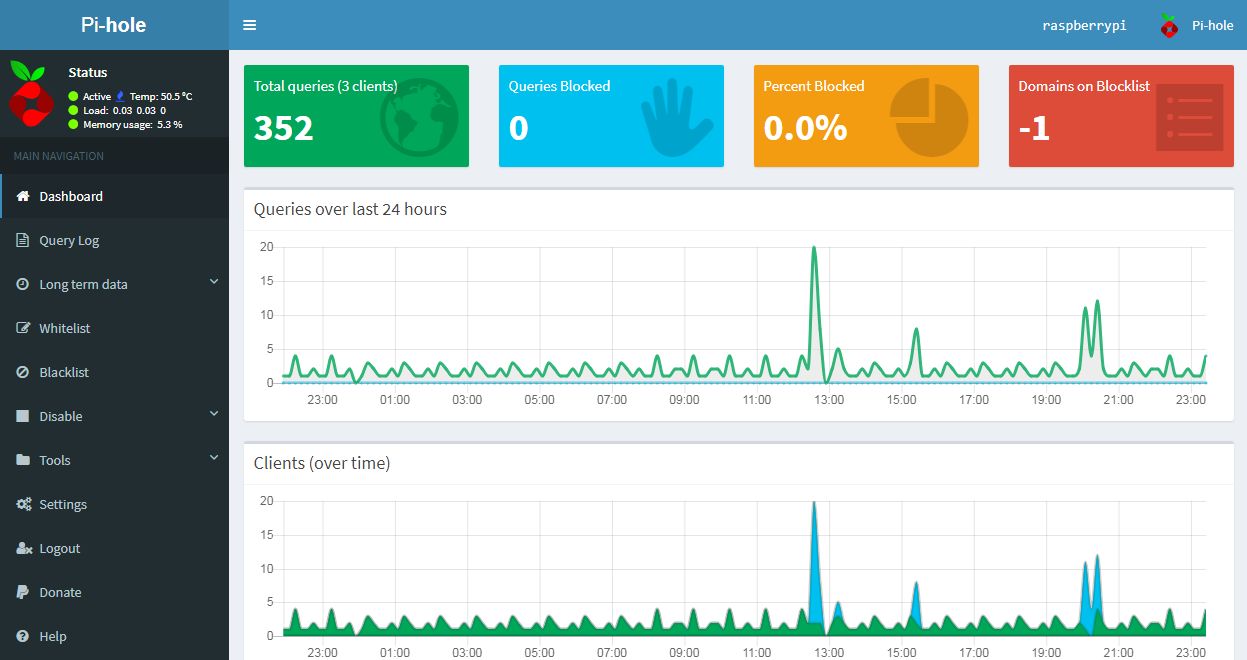
Task: Click the green Active status dot
Action: (x=73, y=96)
